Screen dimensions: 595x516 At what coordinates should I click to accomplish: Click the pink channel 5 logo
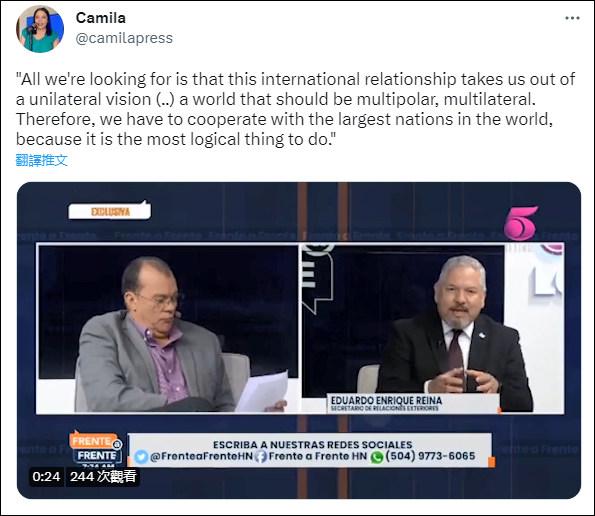click(x=521, y=223)
